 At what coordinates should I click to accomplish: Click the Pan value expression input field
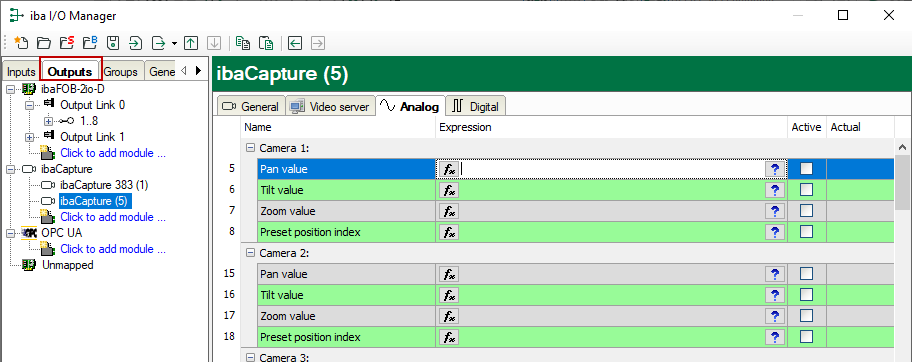click(x=612, y=169)
